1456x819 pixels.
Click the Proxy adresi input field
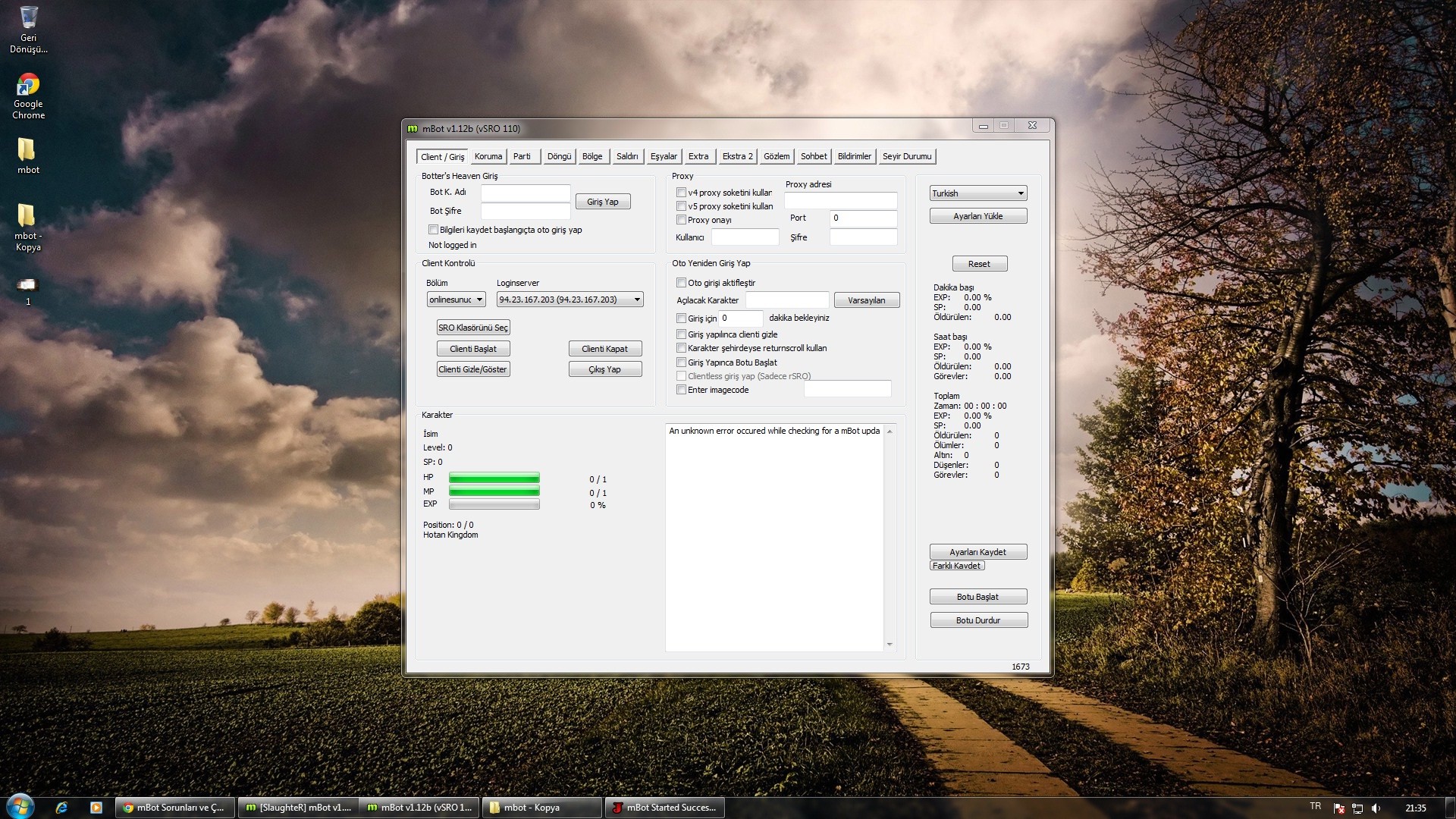pos(841,200)
